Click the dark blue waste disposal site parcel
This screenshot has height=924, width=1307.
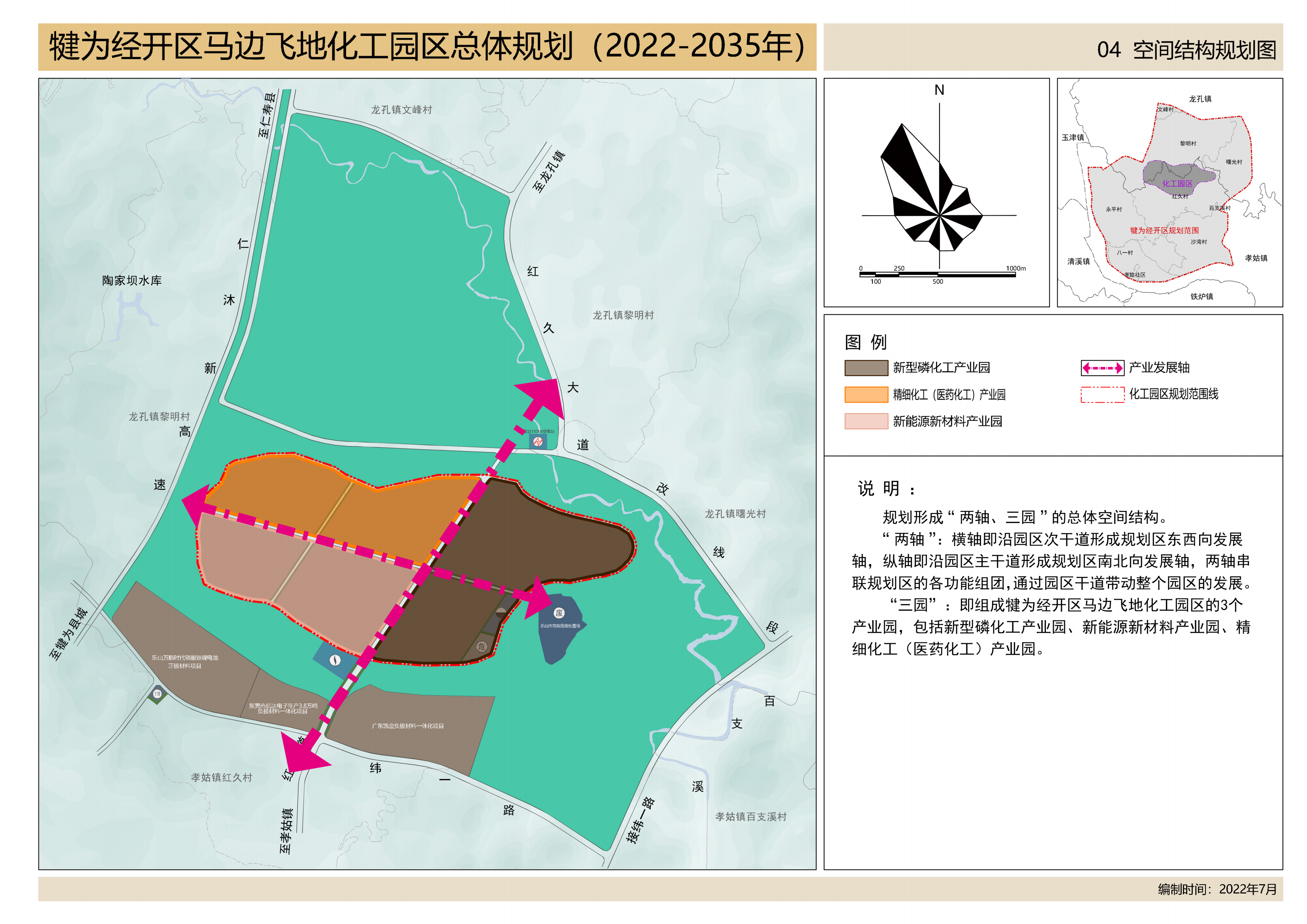[561, 638]
